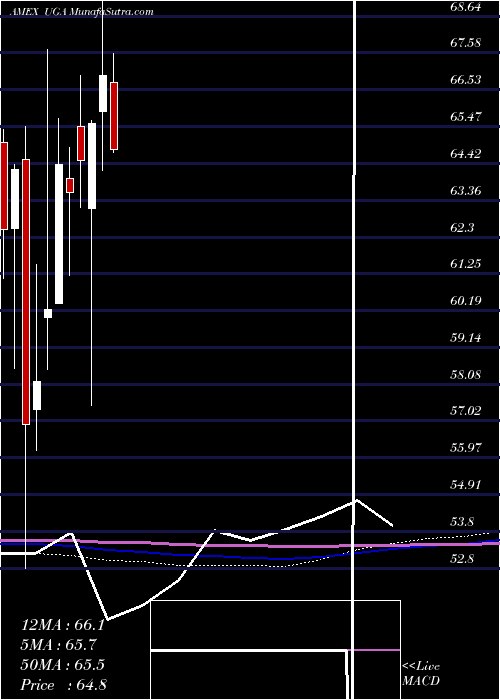Click the 52.8 price axis label
Screen dimensions: 500x700
[463, 559]
